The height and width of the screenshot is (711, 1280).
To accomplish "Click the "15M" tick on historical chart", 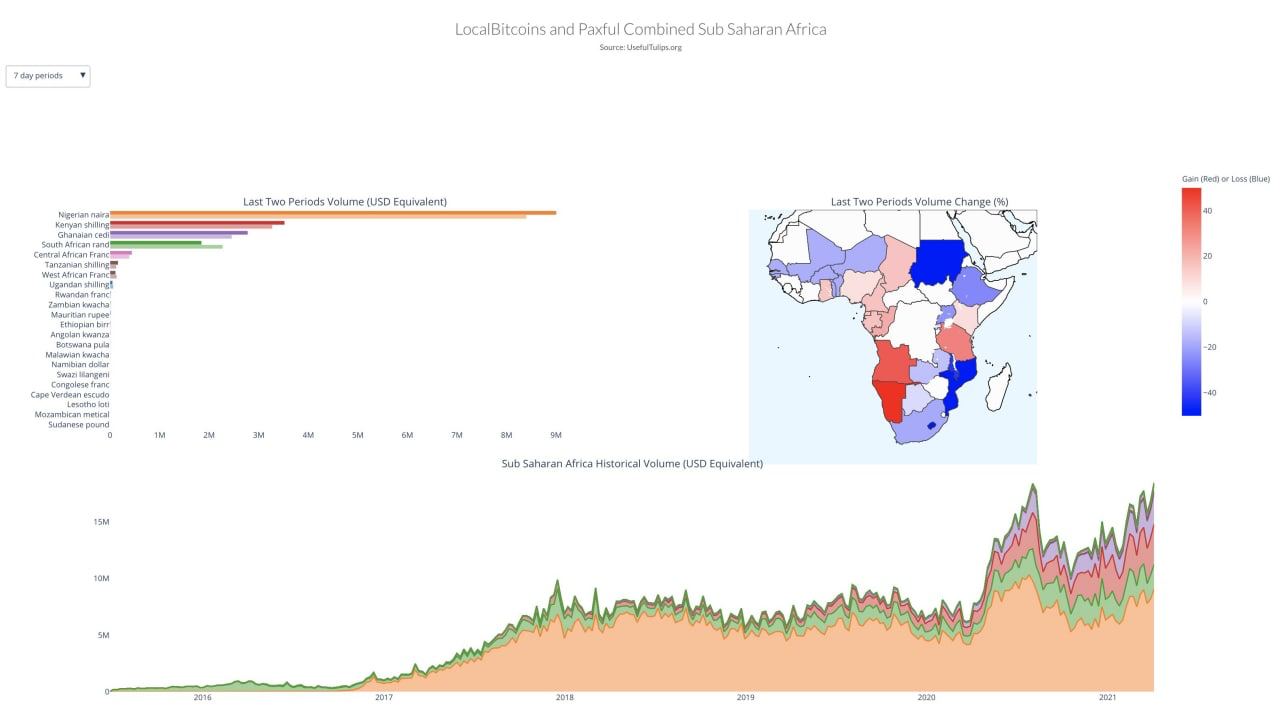I will tap(101, 522).
